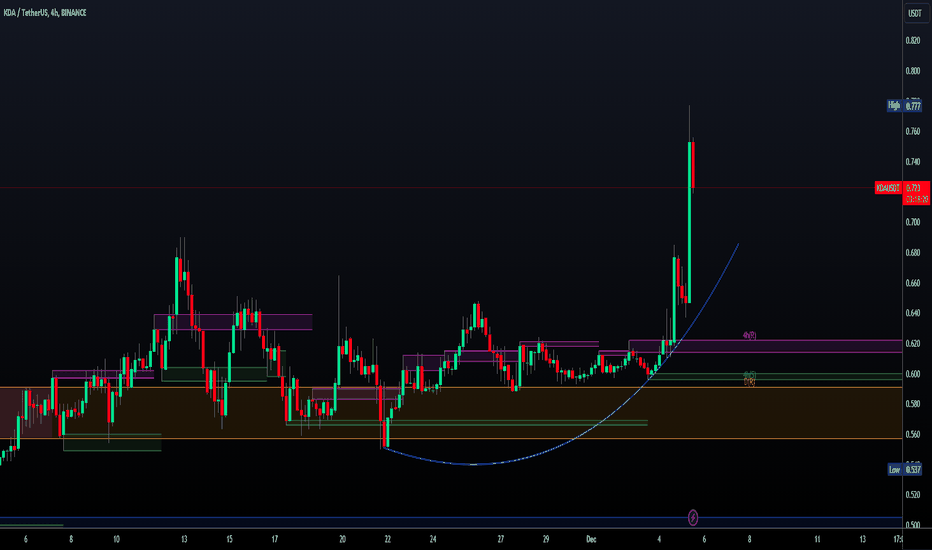Select the KDAUSDT current price label
The width and height of the screenshot is (932, 550).
click(887, 188)
